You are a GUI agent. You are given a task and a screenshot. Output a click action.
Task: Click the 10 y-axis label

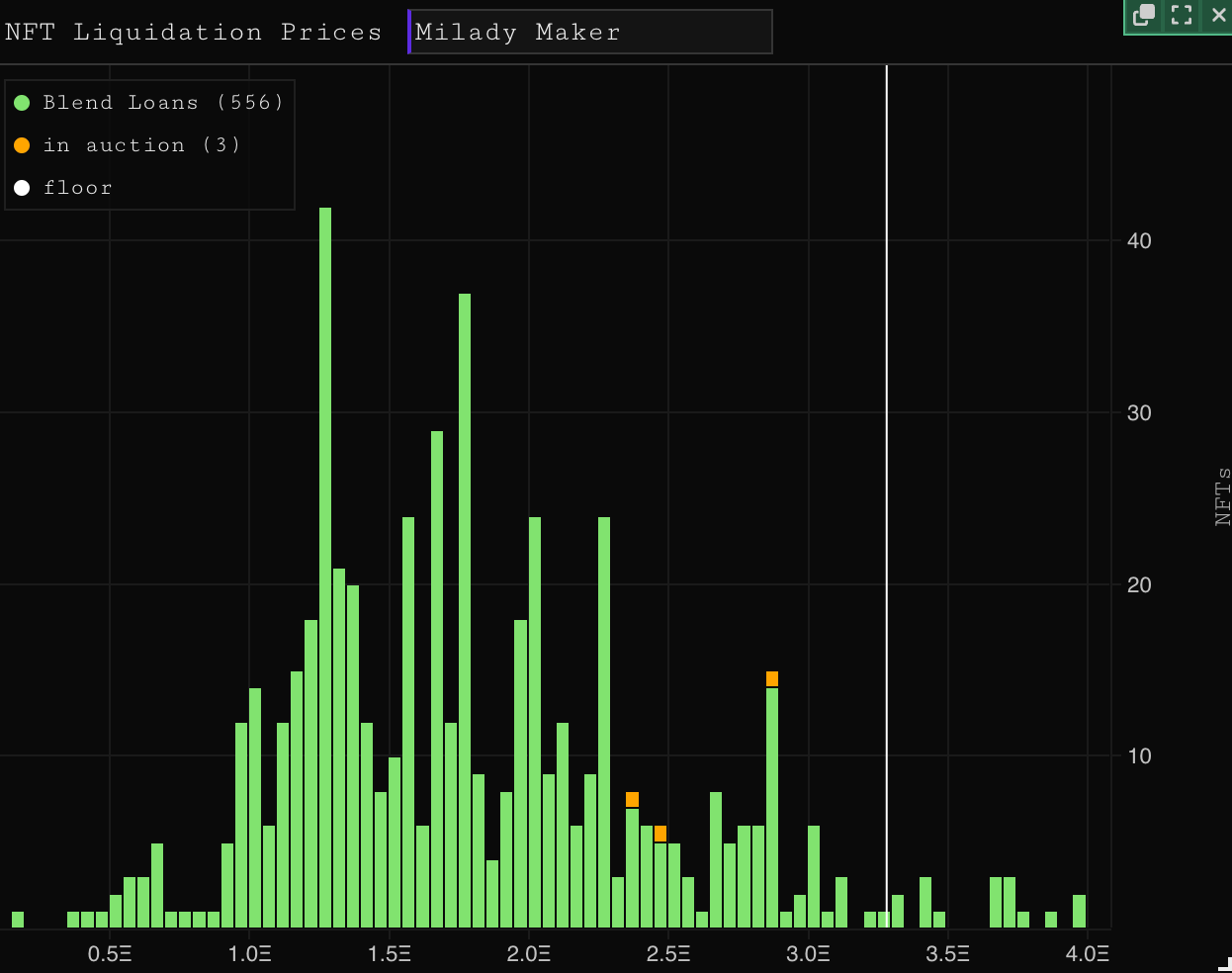1139,756
